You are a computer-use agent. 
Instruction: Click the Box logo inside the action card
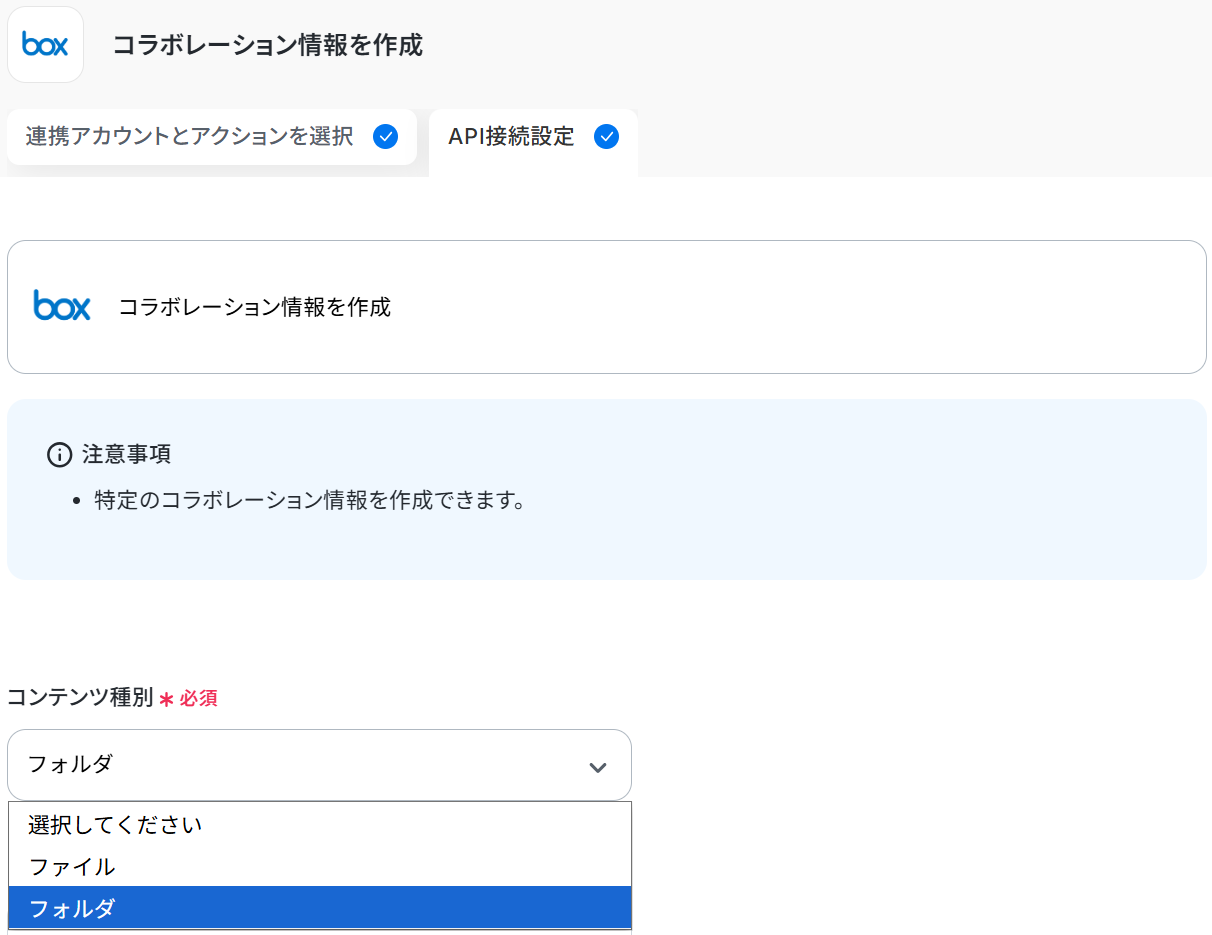(x=62, y=306)
